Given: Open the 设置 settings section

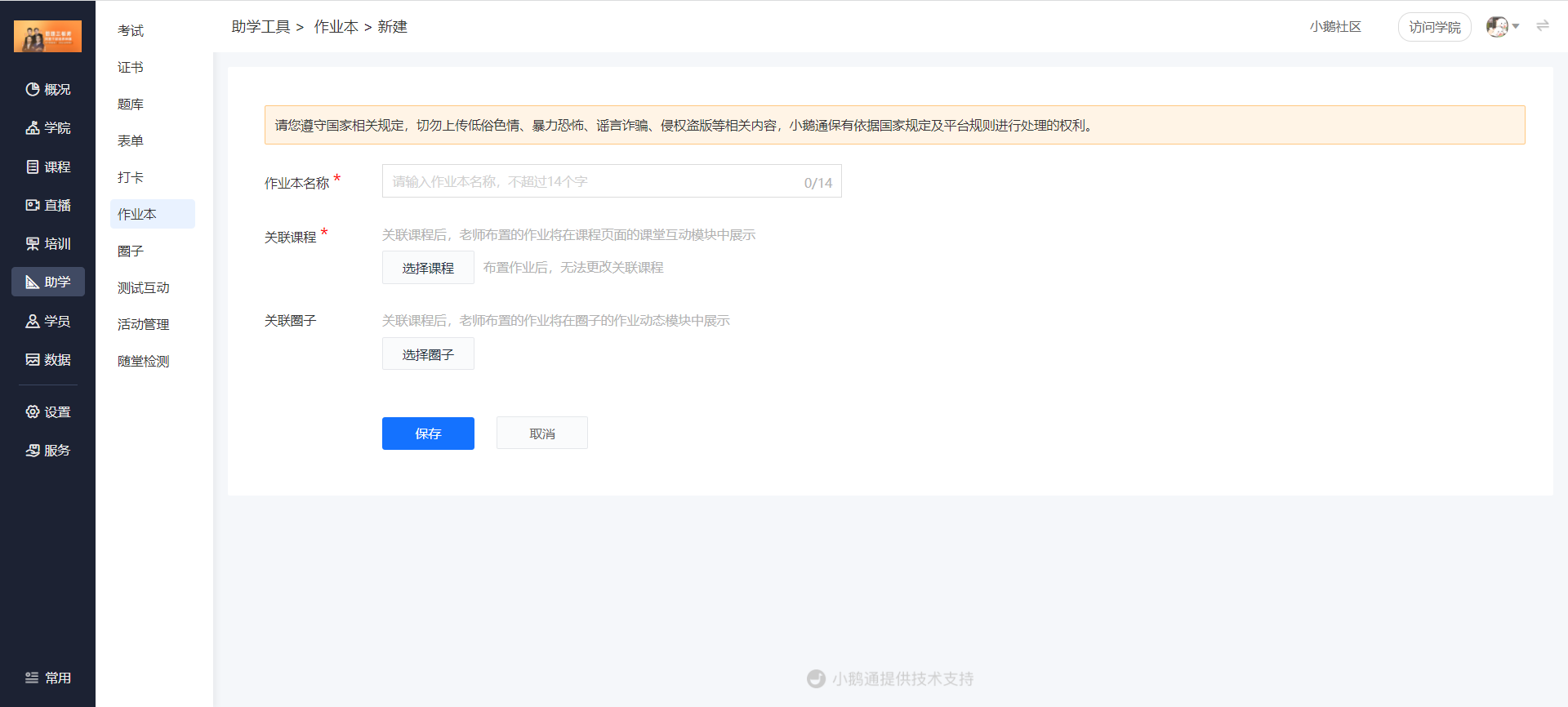Looking at the screenshot, I should (48, 411).
